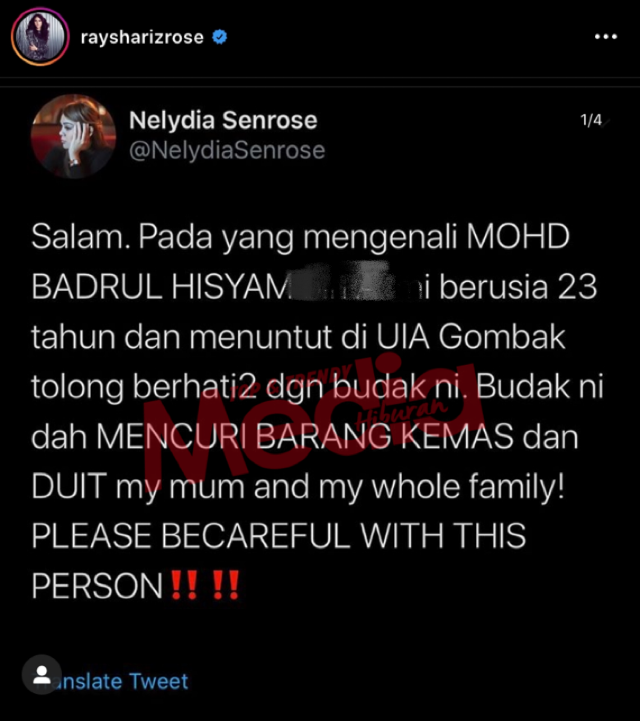Click the first red double exclamation emoji

[184, 584]
